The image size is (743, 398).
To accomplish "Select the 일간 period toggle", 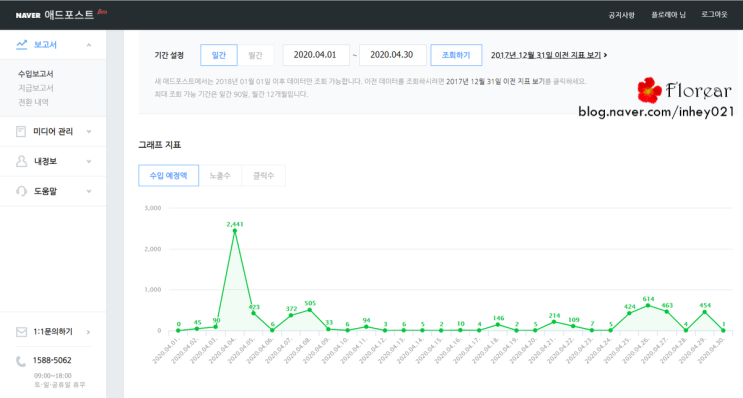I will tap(219, 55).
